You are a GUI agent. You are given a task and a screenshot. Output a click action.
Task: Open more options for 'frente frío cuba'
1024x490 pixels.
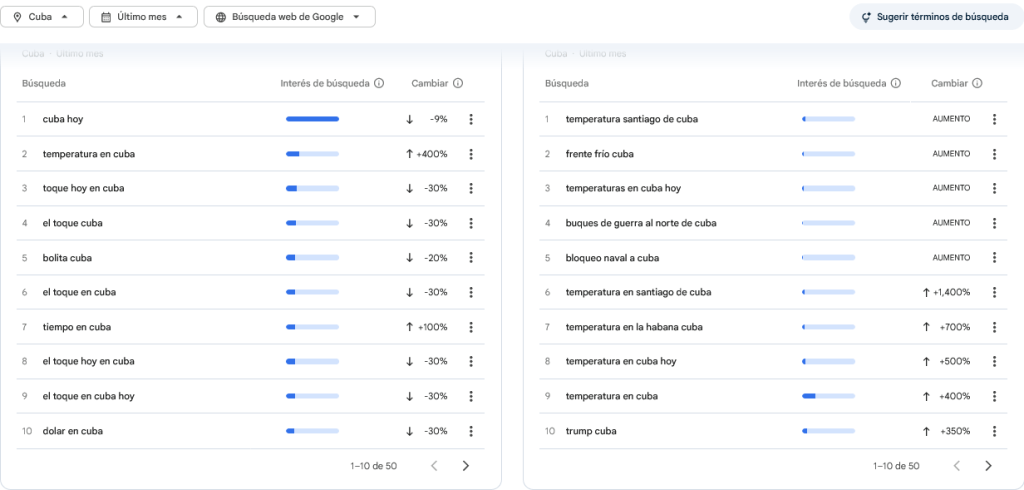click(994, 154)
